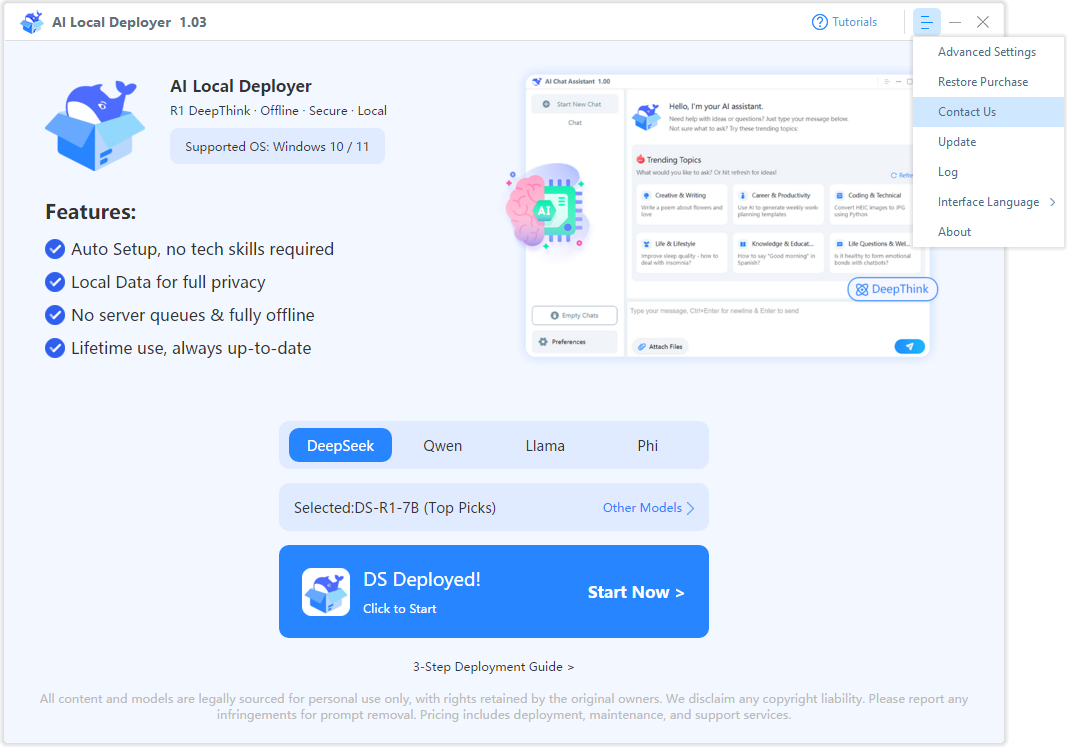Click the checkmark beside Lifetime use, always up-to-date

(55, 348)
